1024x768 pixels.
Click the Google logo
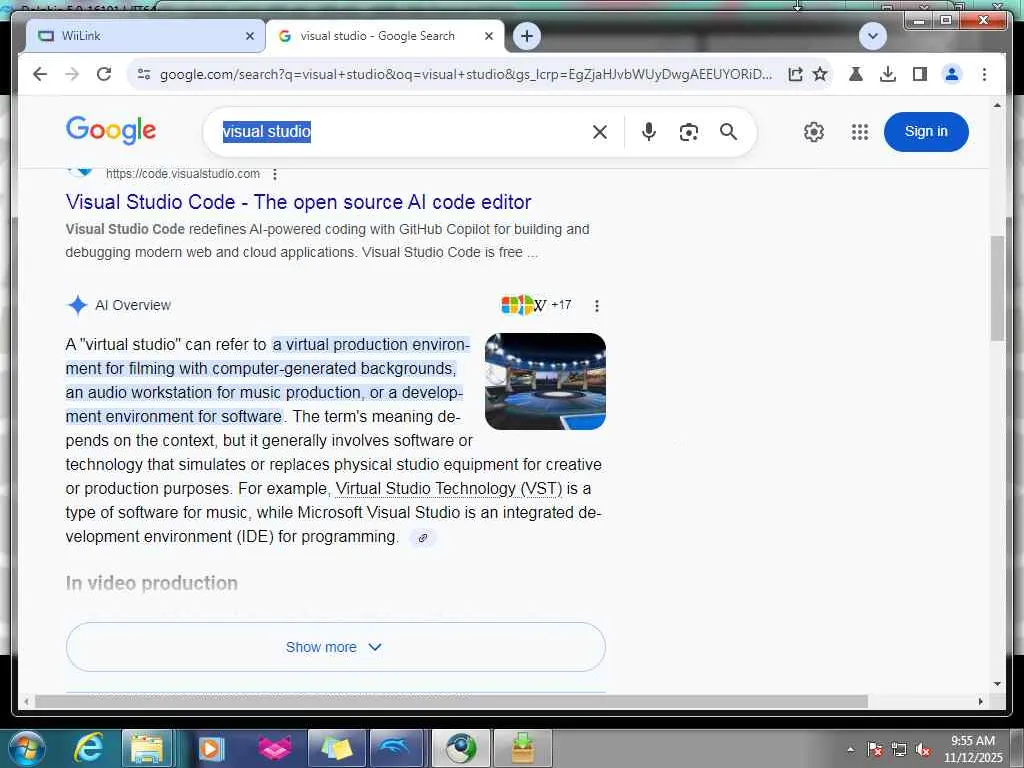point(111,130)
